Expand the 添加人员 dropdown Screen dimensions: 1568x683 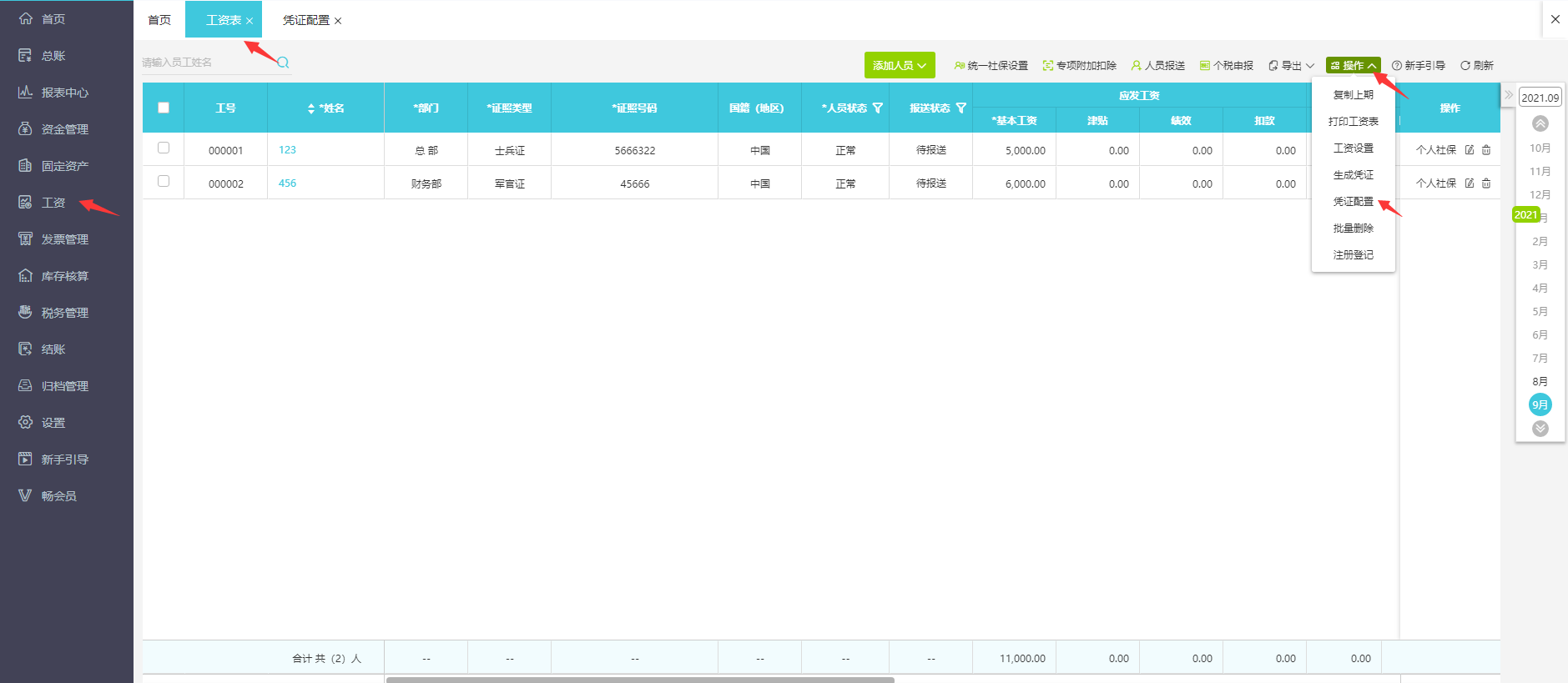pyautogui.click(x=899, y=66)
